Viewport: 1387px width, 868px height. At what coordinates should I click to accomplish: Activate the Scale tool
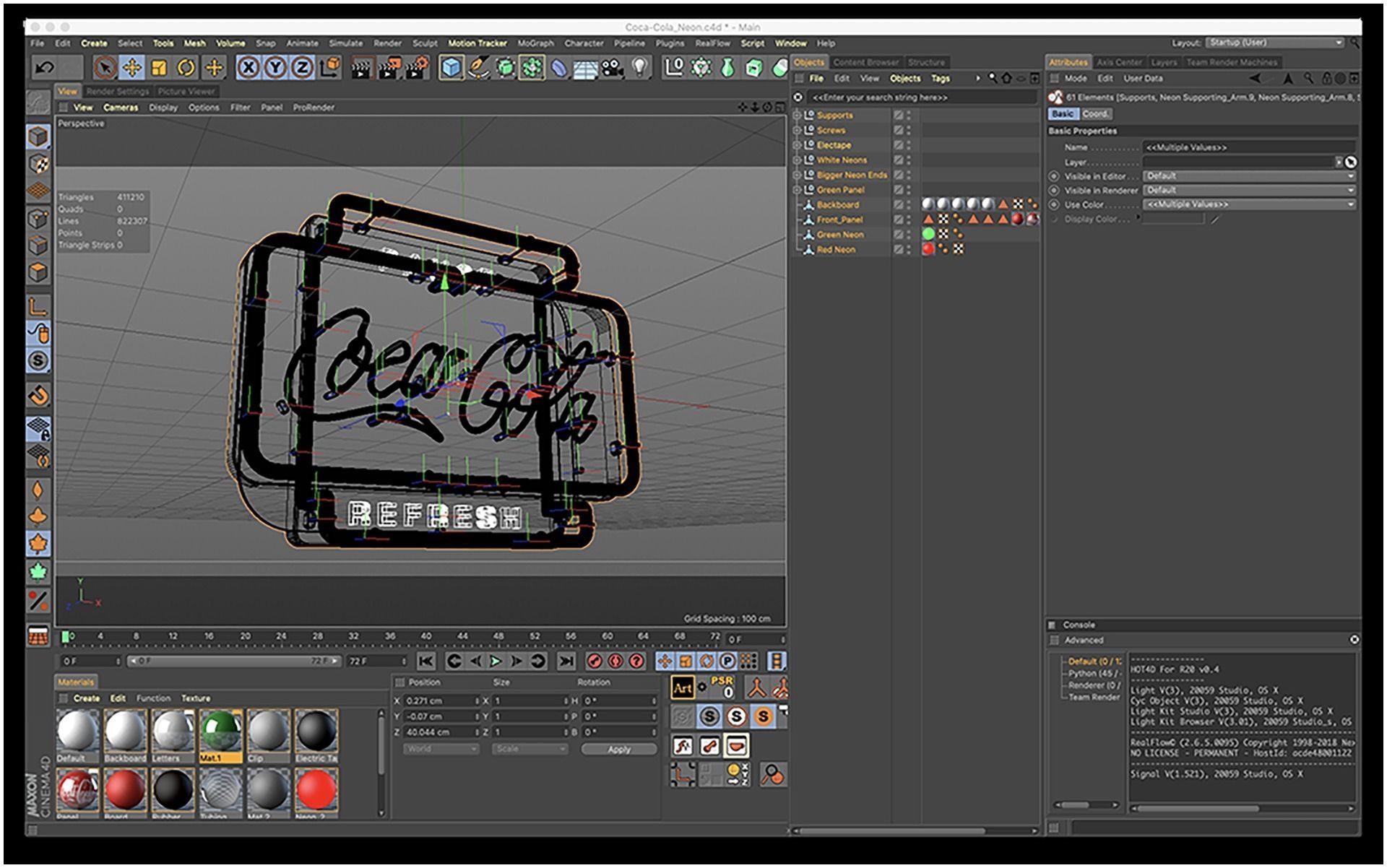pyautogui.click(x=159, y=68)
